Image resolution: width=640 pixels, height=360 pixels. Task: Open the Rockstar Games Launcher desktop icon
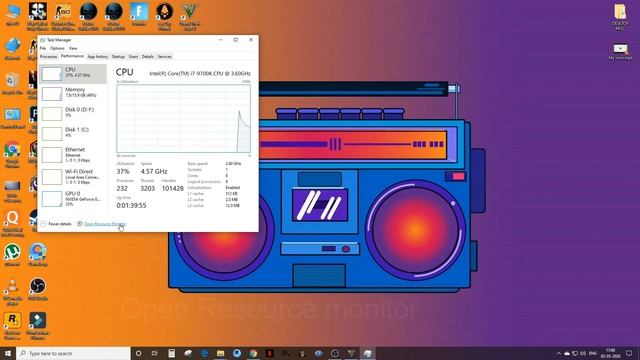[13, 326]
